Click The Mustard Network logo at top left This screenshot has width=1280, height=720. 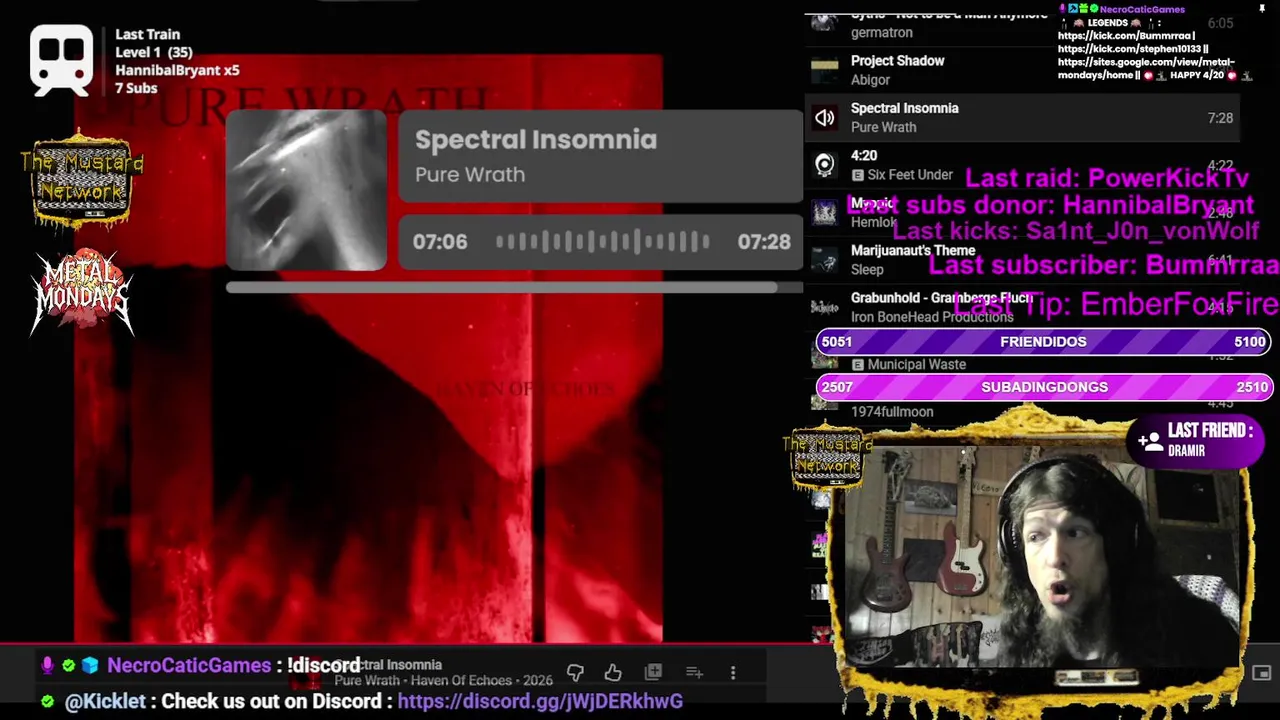coord(82,178)
